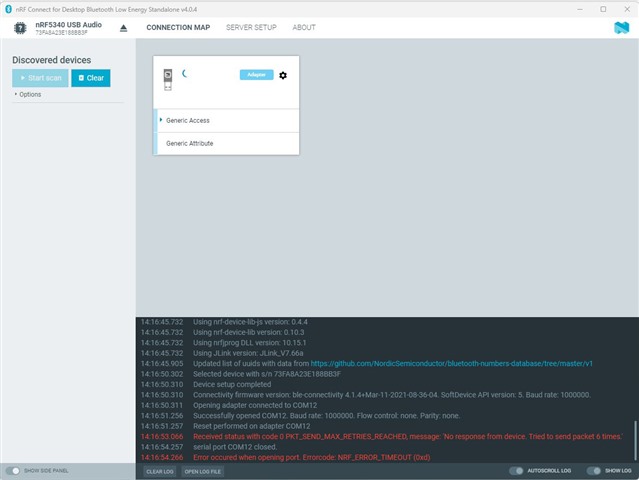Close the nRF Connect window
The width and height of the screenshot is (639, 480).
(627, 9)
